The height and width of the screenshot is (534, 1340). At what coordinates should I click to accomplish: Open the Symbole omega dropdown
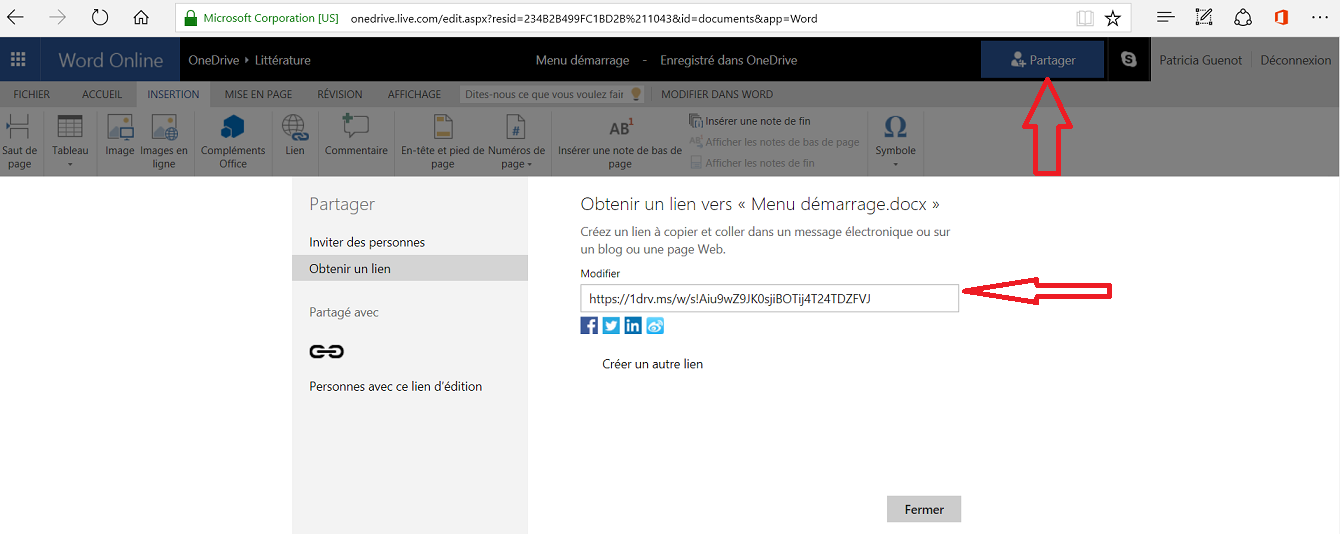pos(896,141)
